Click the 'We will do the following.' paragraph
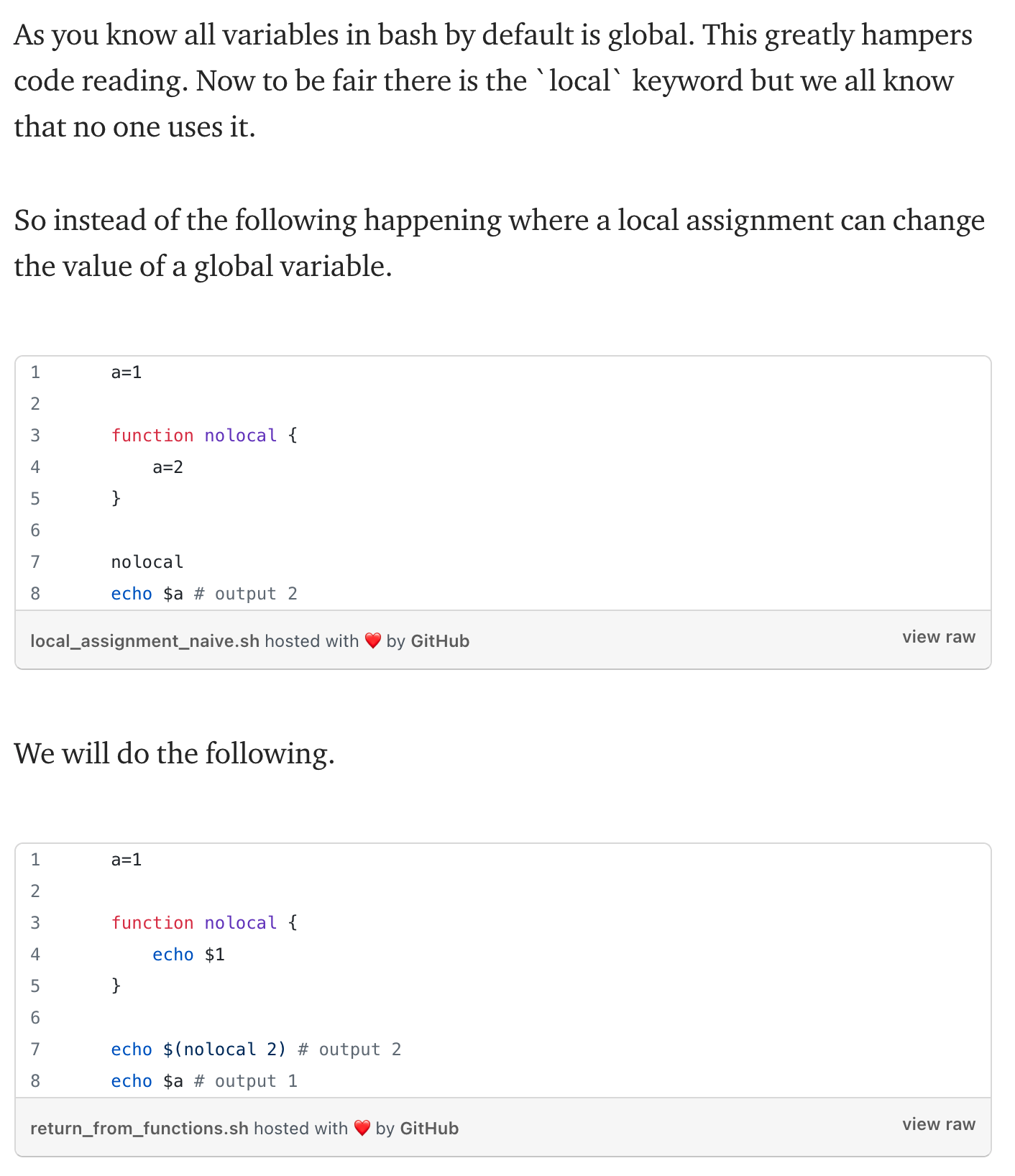Image resolution: width=1015 pixels, height=1176 pixels. [x=174, y=753]
